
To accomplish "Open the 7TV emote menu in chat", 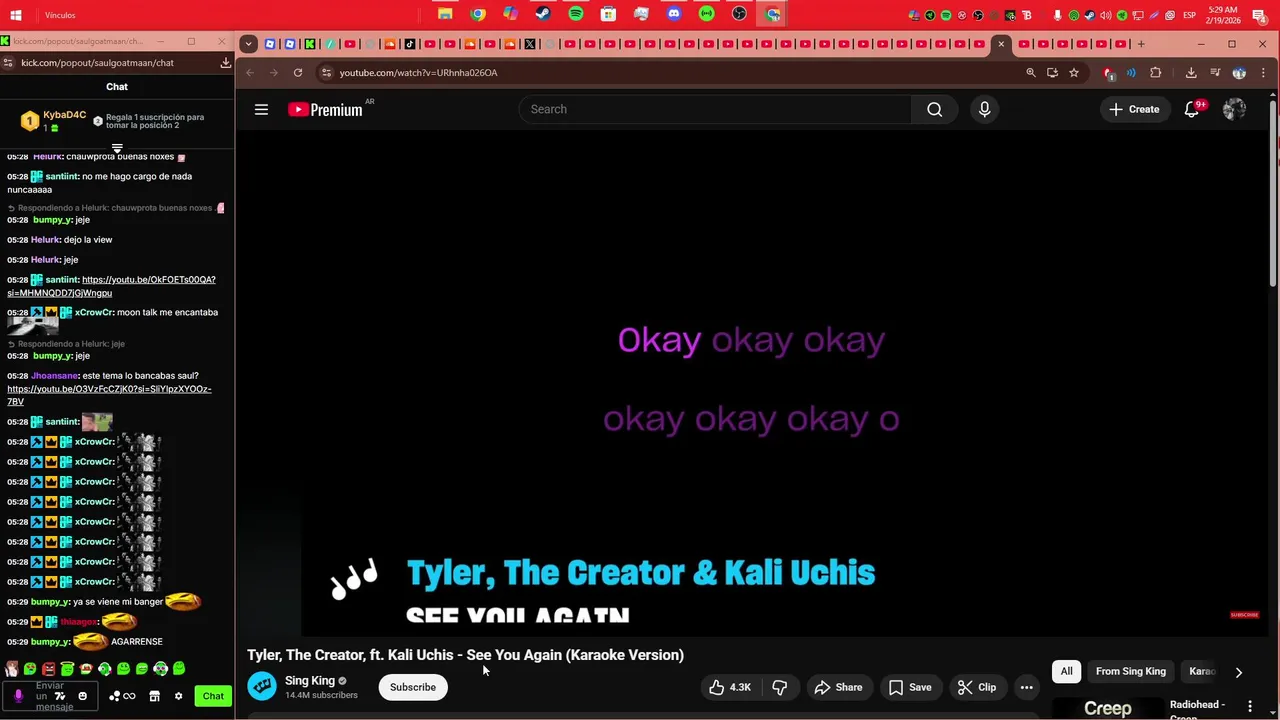I will (59, 696).
